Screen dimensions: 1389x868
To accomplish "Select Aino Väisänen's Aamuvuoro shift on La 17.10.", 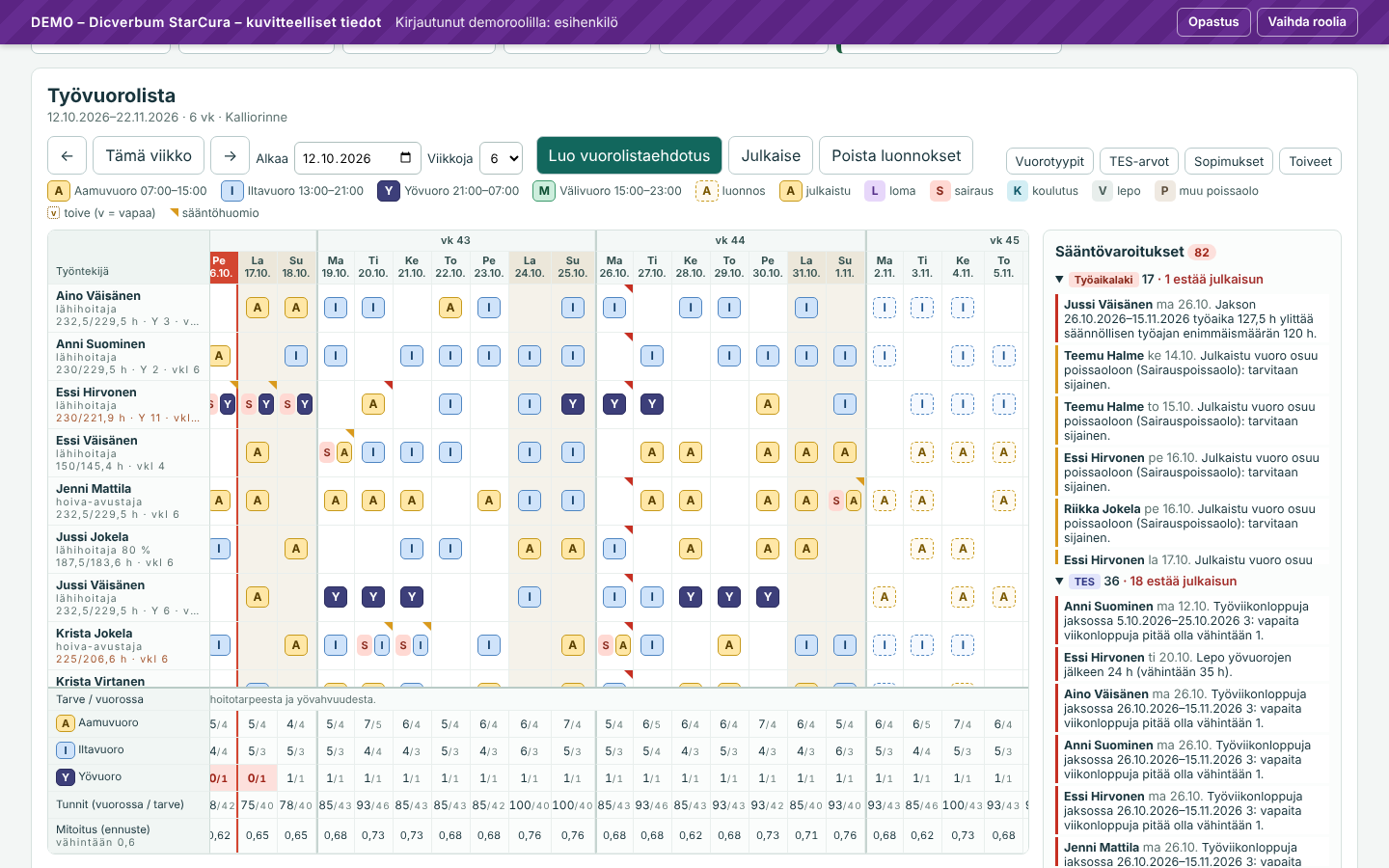I will [258, 308].
